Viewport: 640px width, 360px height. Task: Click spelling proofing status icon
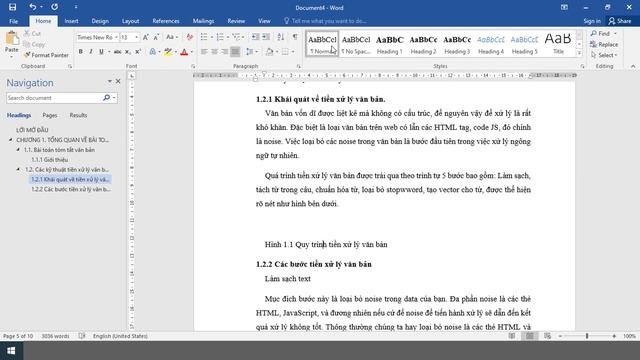[82, 336]
